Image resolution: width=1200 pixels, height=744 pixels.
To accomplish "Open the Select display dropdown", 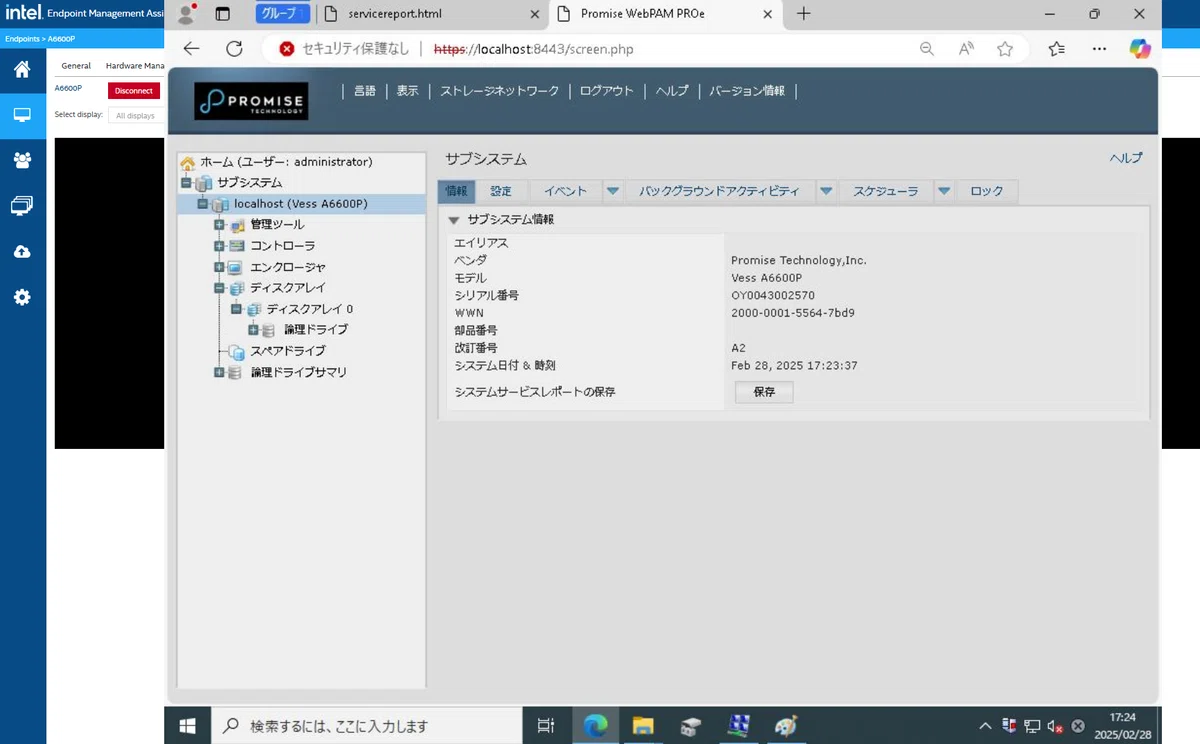I will pyautogui.click(x=135, y=115).
